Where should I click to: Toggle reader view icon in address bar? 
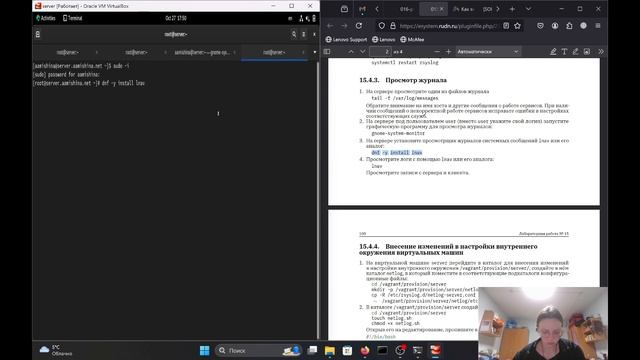(506, 26)
